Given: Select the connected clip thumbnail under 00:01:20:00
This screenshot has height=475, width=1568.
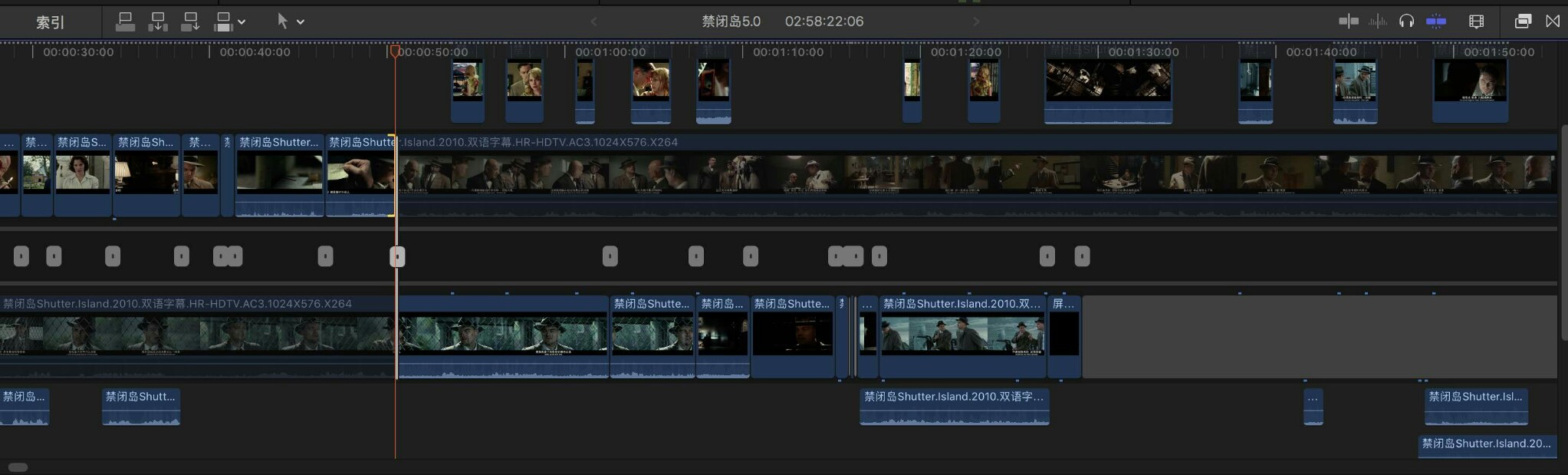Looking at the screenshot, I should point(984,91).
